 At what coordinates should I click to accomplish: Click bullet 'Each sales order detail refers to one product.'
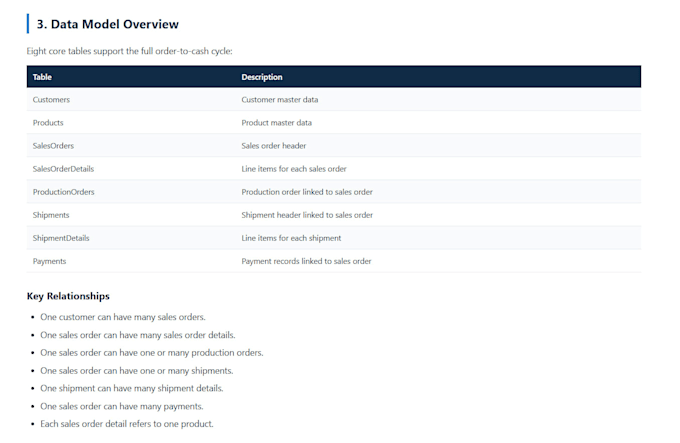tap(127, 424)
